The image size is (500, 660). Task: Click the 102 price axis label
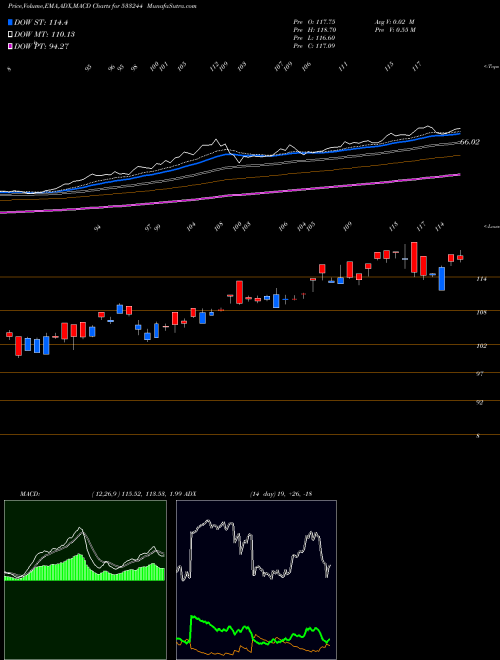(x=481, y=346)
